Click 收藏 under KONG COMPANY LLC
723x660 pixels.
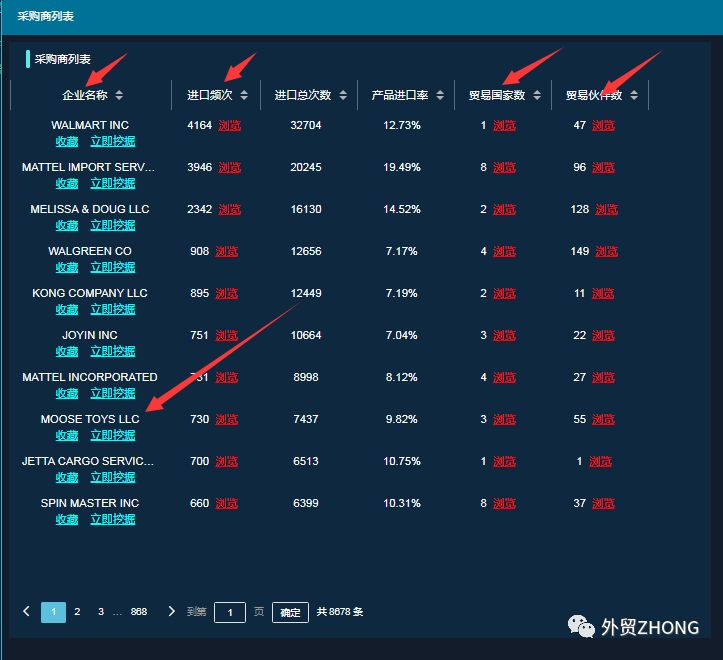click(67, 309)
